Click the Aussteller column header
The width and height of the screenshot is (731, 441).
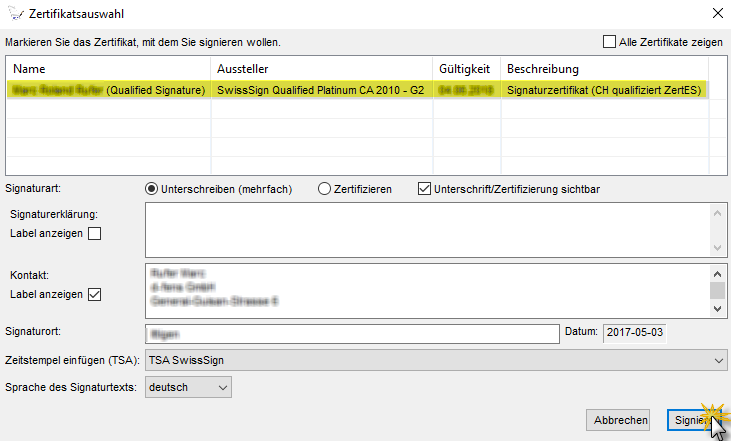321,68
